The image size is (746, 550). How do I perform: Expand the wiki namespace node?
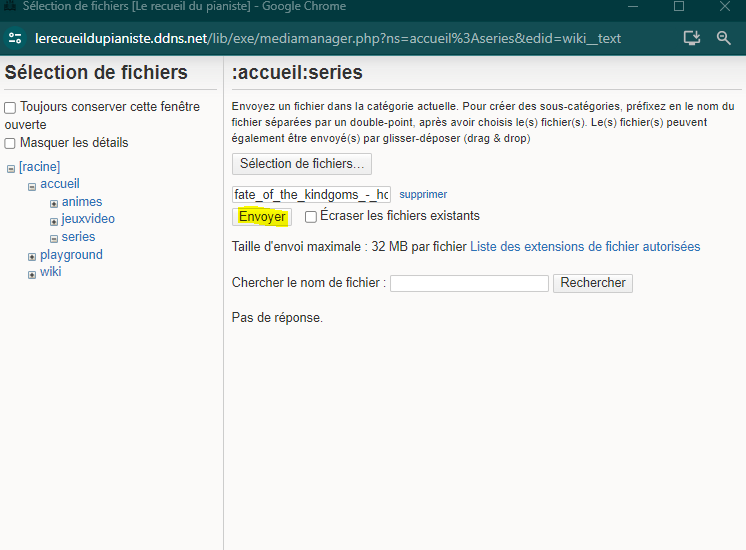[32, 274]
